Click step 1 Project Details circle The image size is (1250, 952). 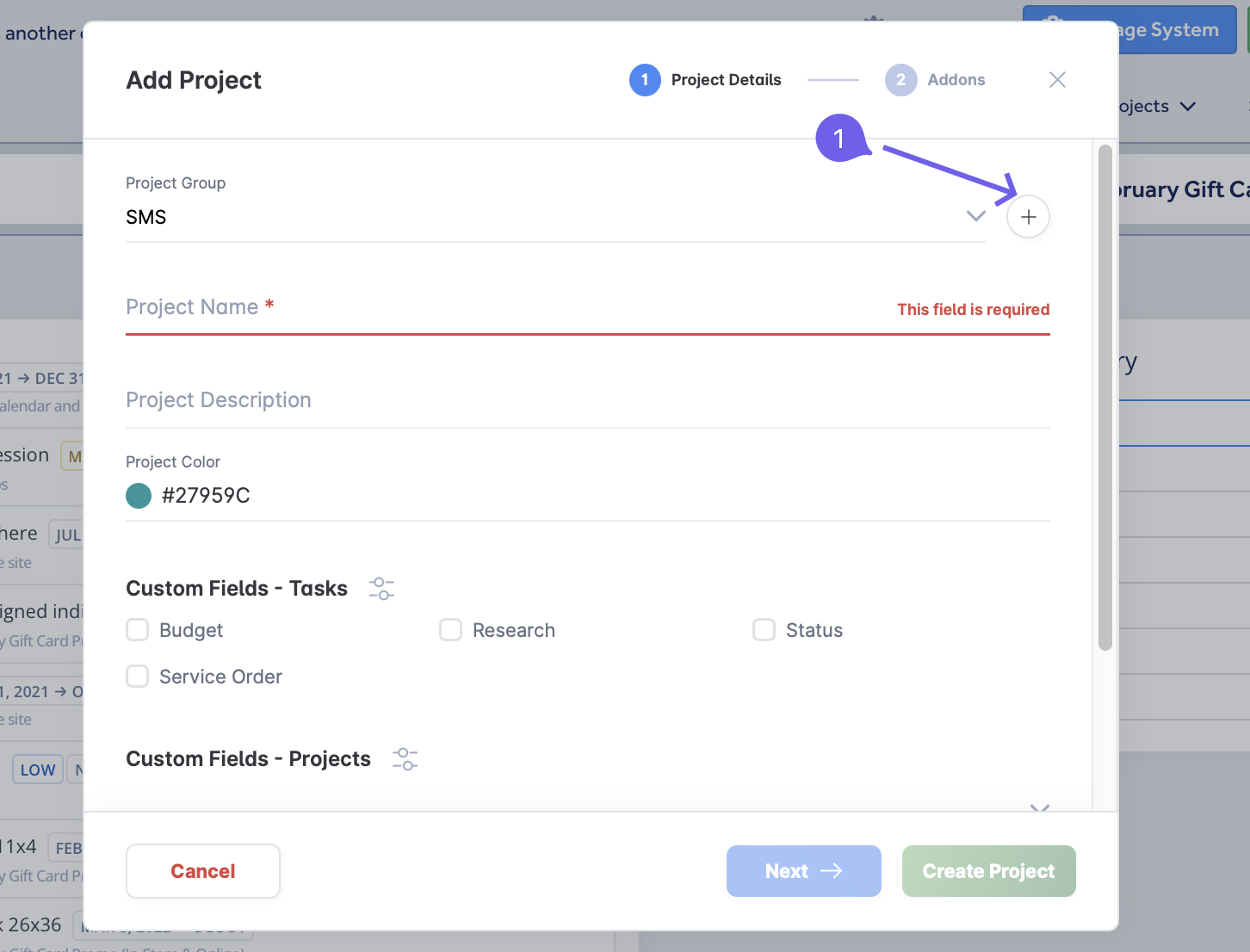pos(645,80)
